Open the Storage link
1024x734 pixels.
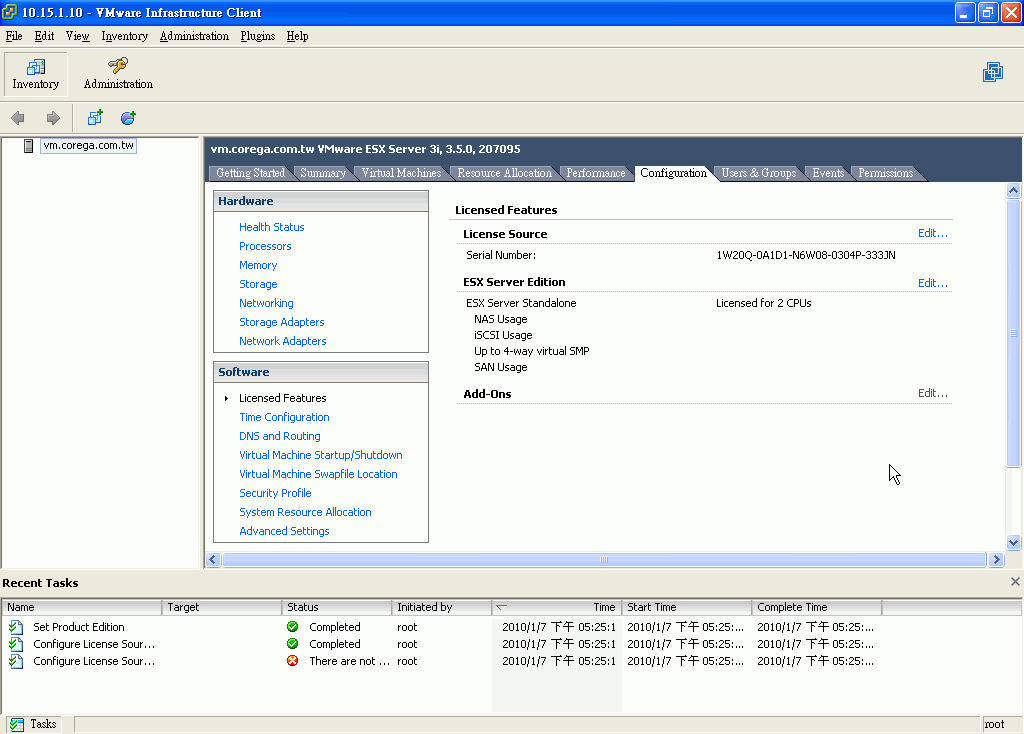click(258, 284)
